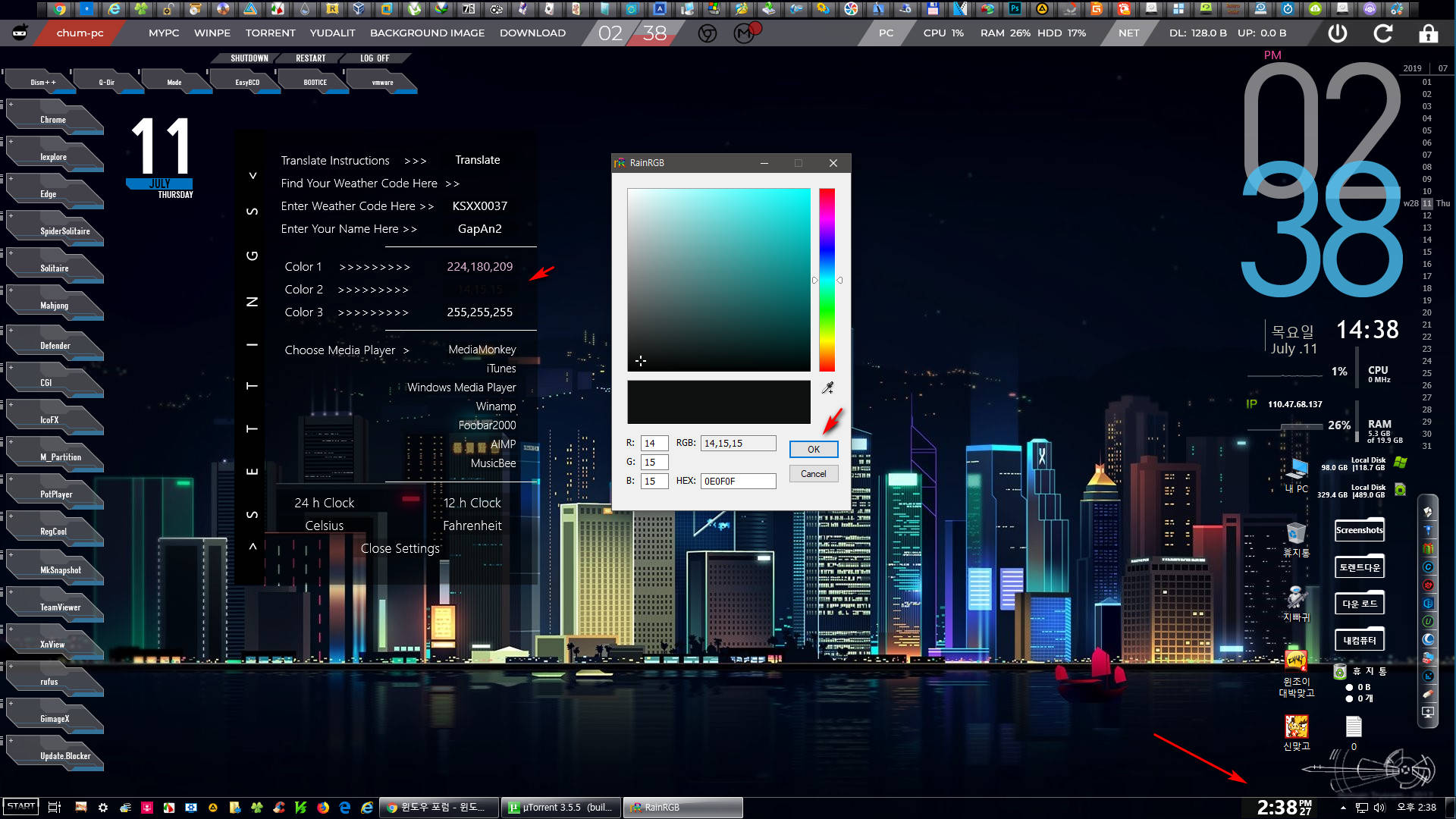The image size is (1456, 819).
Task: Launch EasyBCD shortcut tile
Action: (x=247, y=82)
